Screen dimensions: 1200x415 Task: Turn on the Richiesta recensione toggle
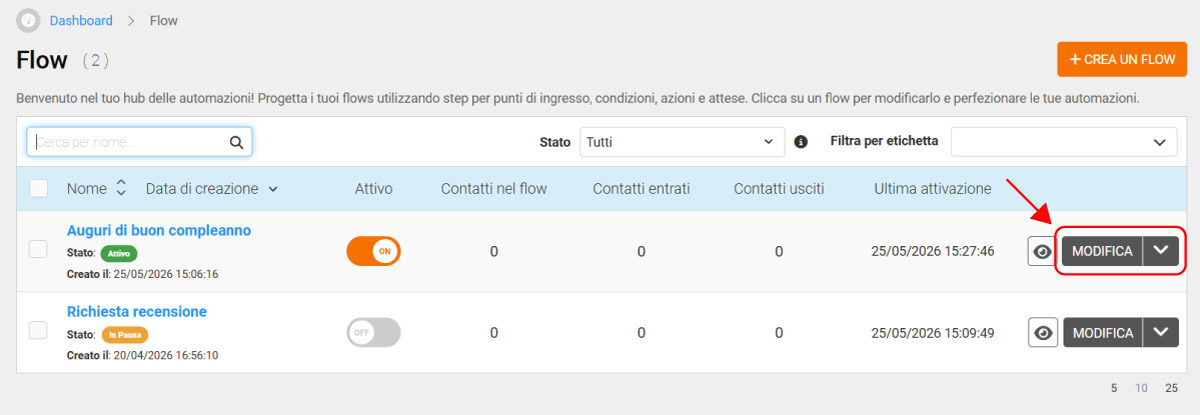[373, 332]
